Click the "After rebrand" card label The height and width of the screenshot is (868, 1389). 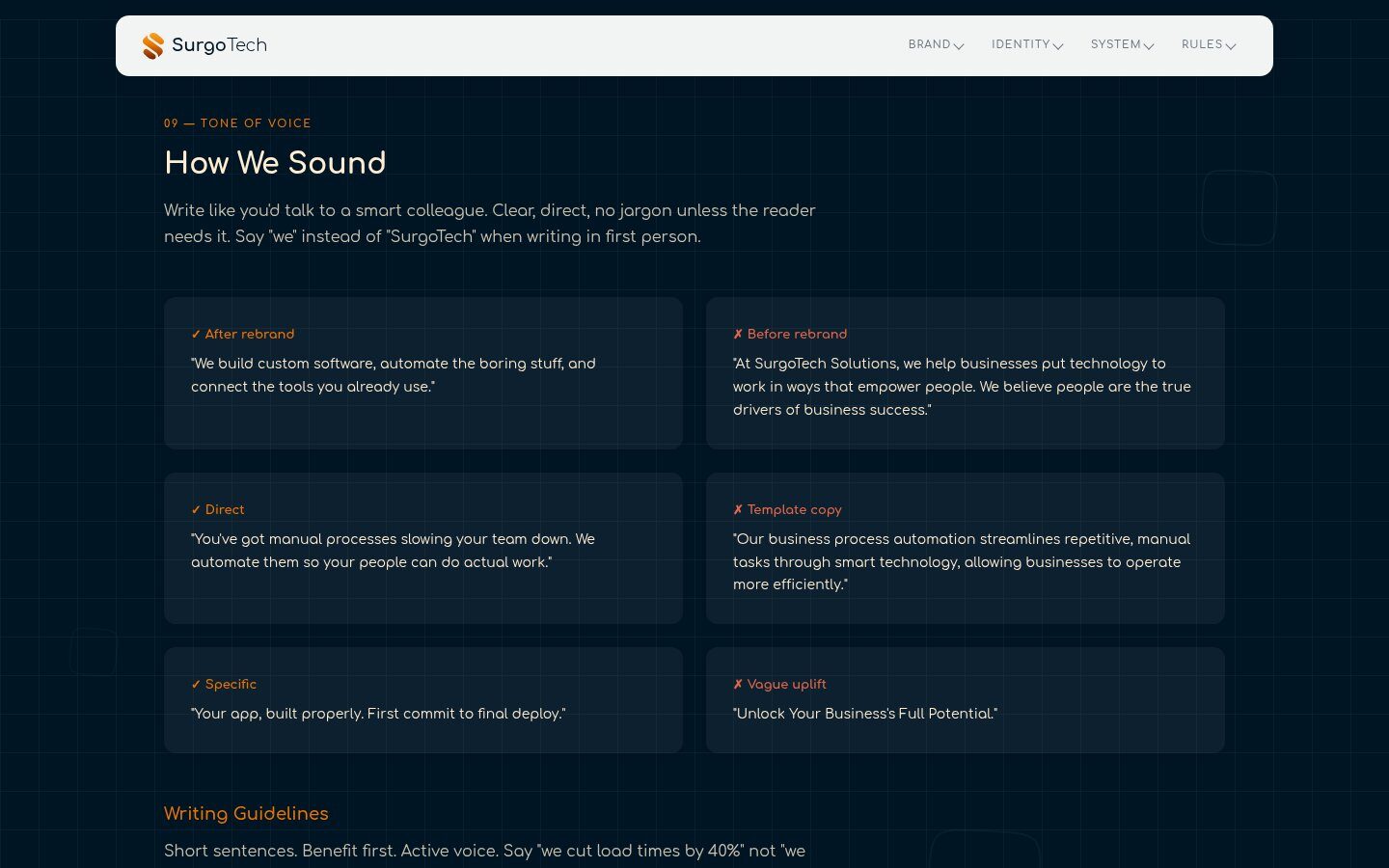point(243,334)
